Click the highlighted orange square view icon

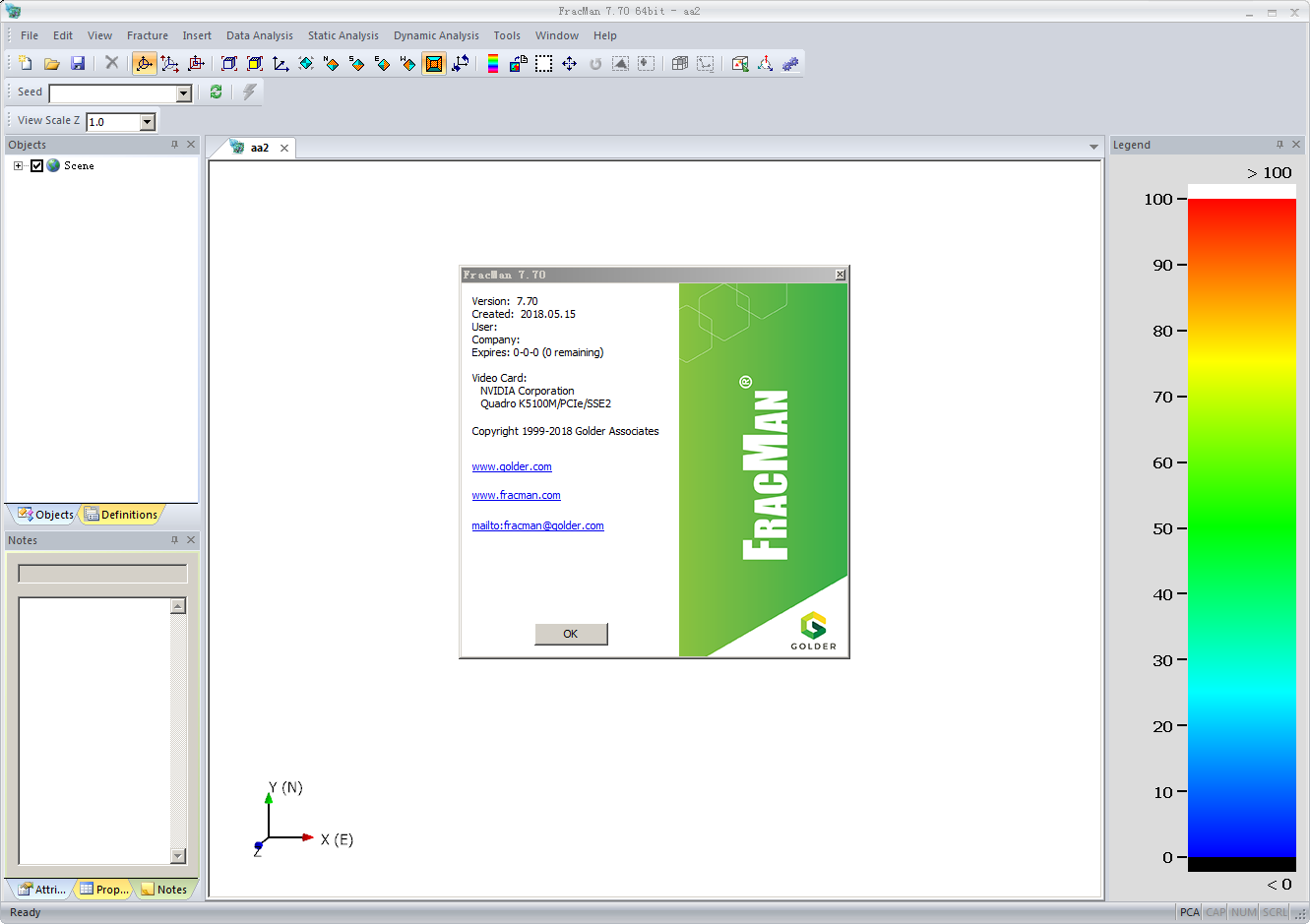434,63
